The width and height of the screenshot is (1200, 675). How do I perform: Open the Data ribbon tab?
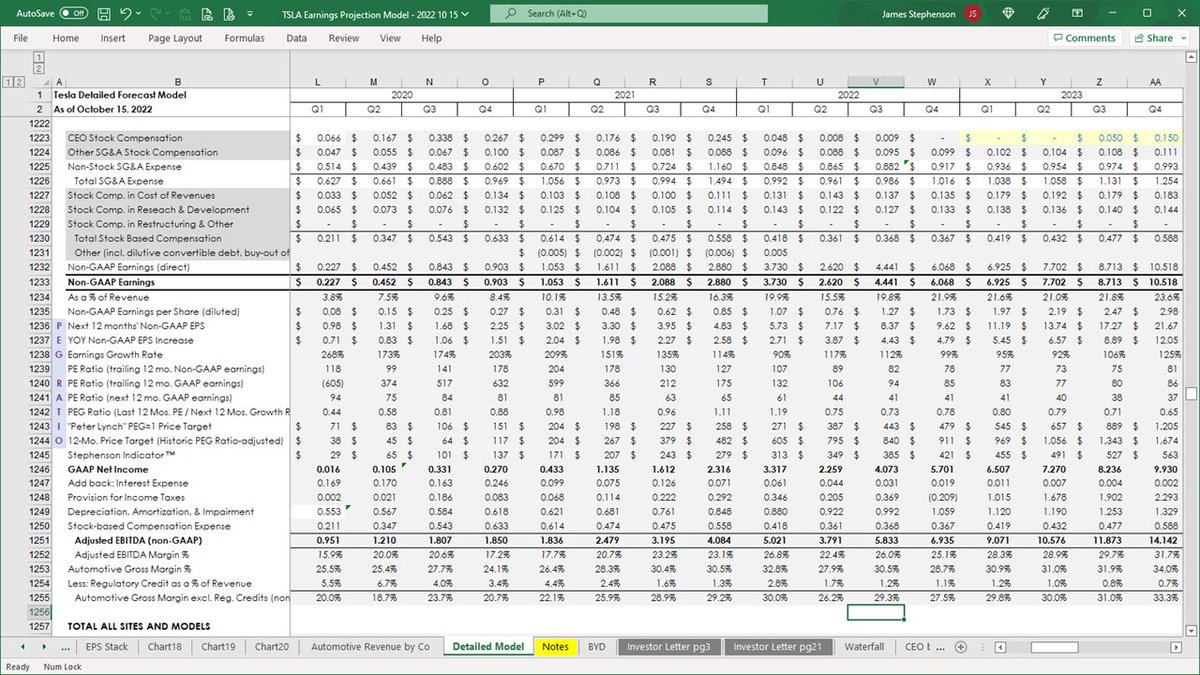297,38
